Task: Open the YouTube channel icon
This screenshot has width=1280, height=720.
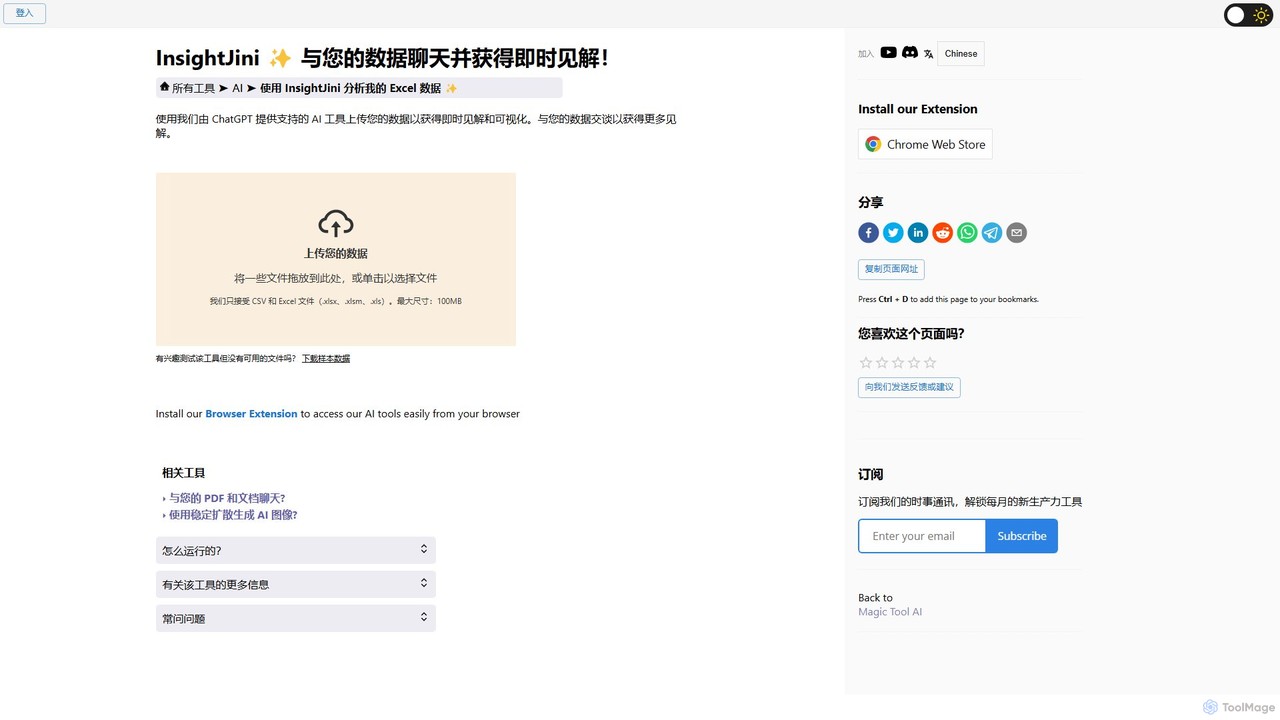Action: 888,52
